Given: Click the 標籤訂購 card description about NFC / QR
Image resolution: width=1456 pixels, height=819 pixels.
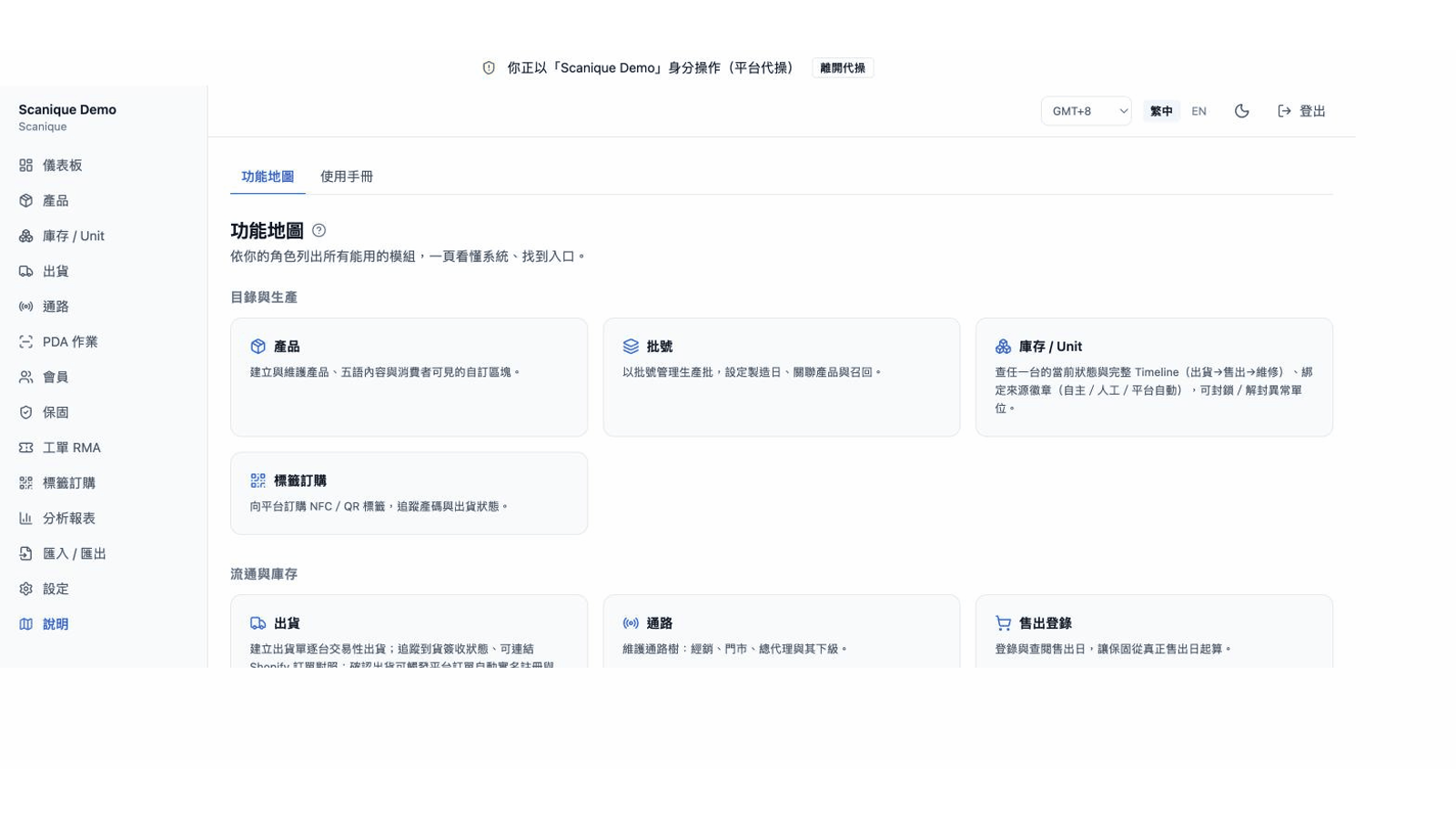Looking at the screenshot, I should (x=379, y=506).
